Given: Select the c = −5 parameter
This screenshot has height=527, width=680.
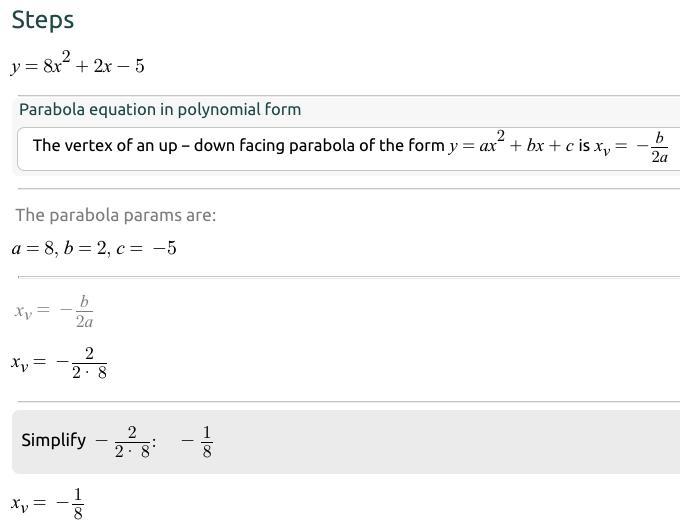Looking at the screenshot, I should 147,249.
